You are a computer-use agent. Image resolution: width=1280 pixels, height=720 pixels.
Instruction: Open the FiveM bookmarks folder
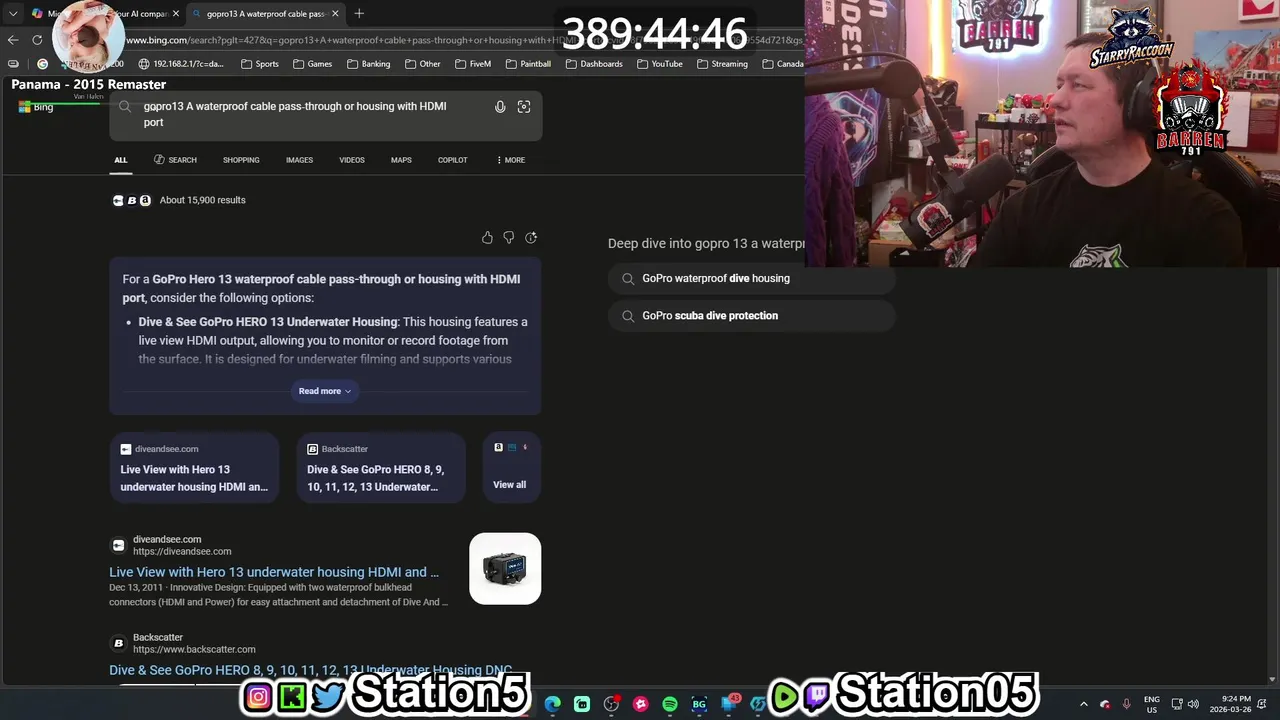point(473,64)
